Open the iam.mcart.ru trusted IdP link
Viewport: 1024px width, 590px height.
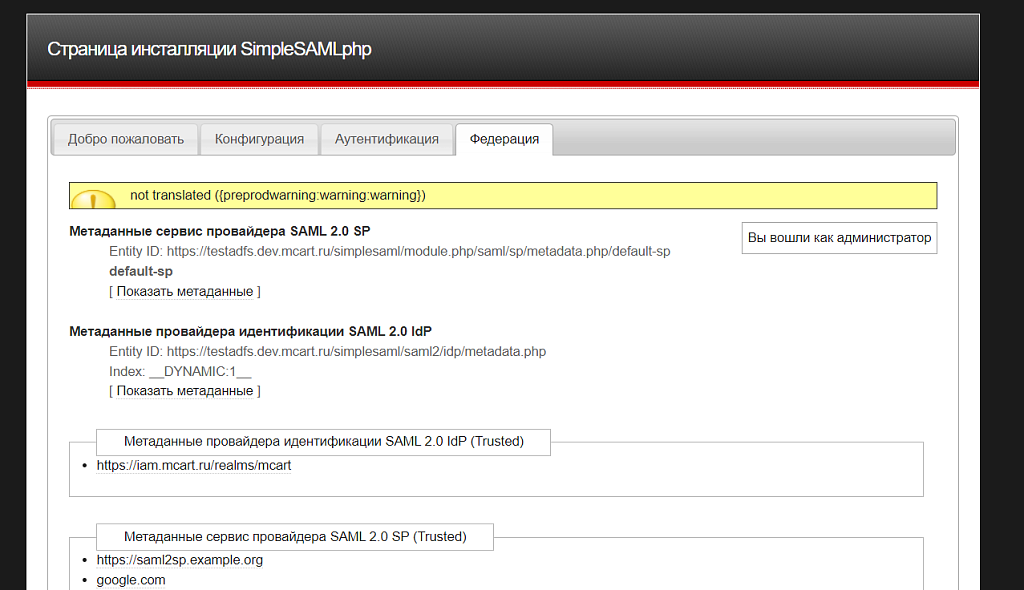click(191, 465)
